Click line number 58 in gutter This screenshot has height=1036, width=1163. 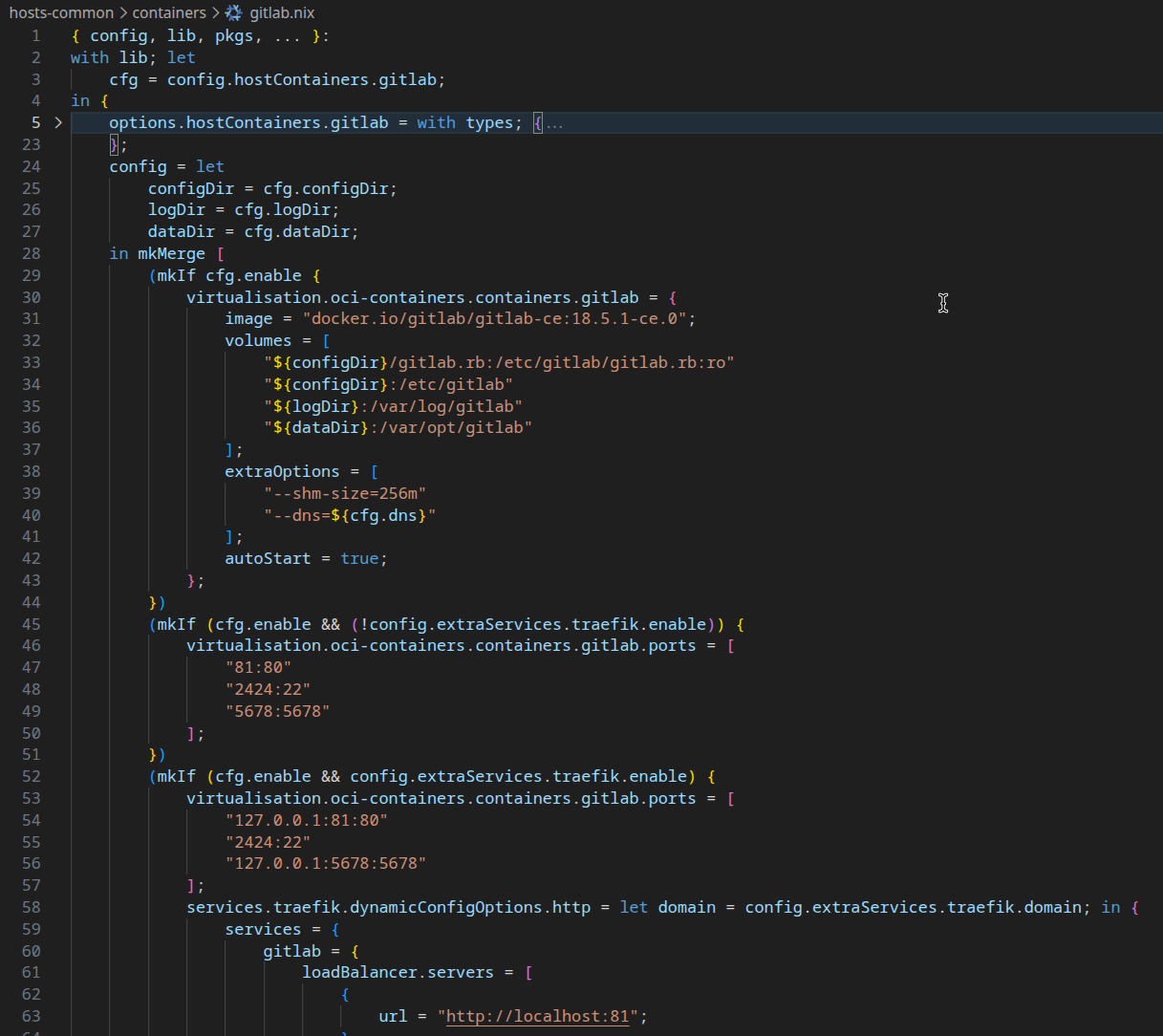(32, 907)
